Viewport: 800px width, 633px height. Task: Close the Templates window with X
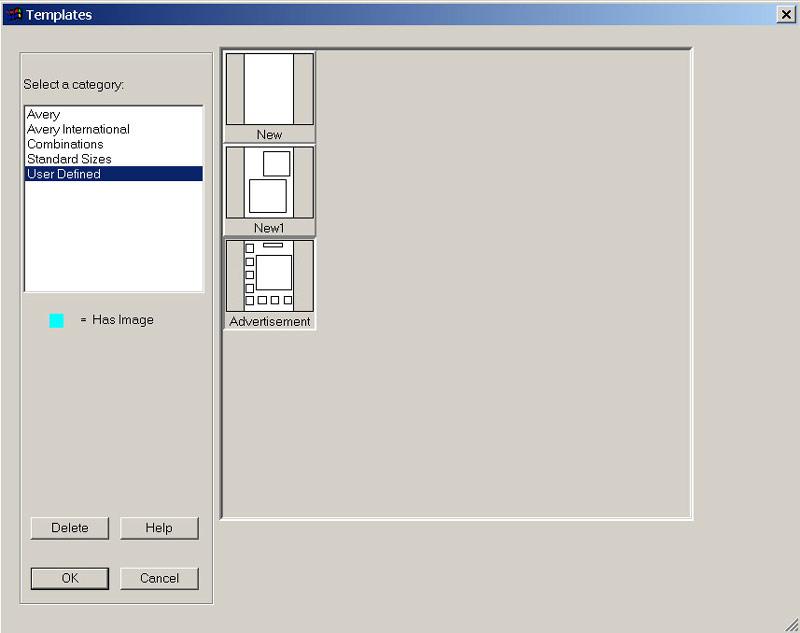785,14
